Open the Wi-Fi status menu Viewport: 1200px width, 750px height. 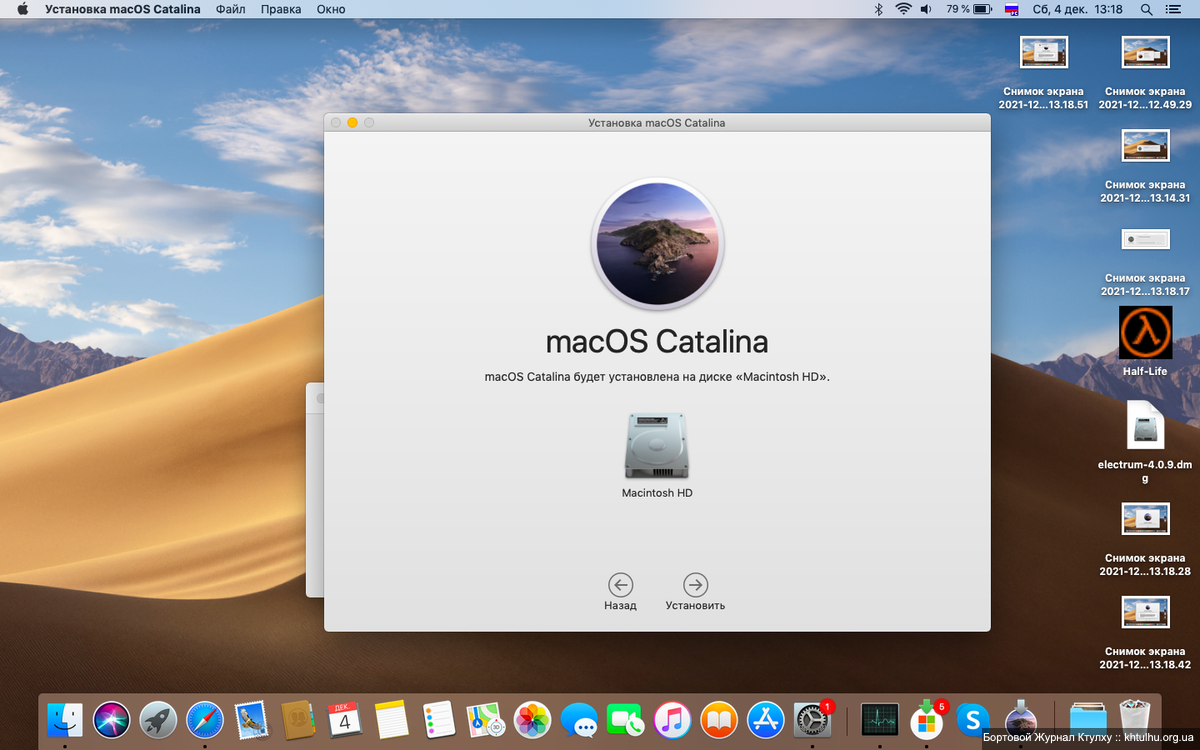[x=903, y=9]
